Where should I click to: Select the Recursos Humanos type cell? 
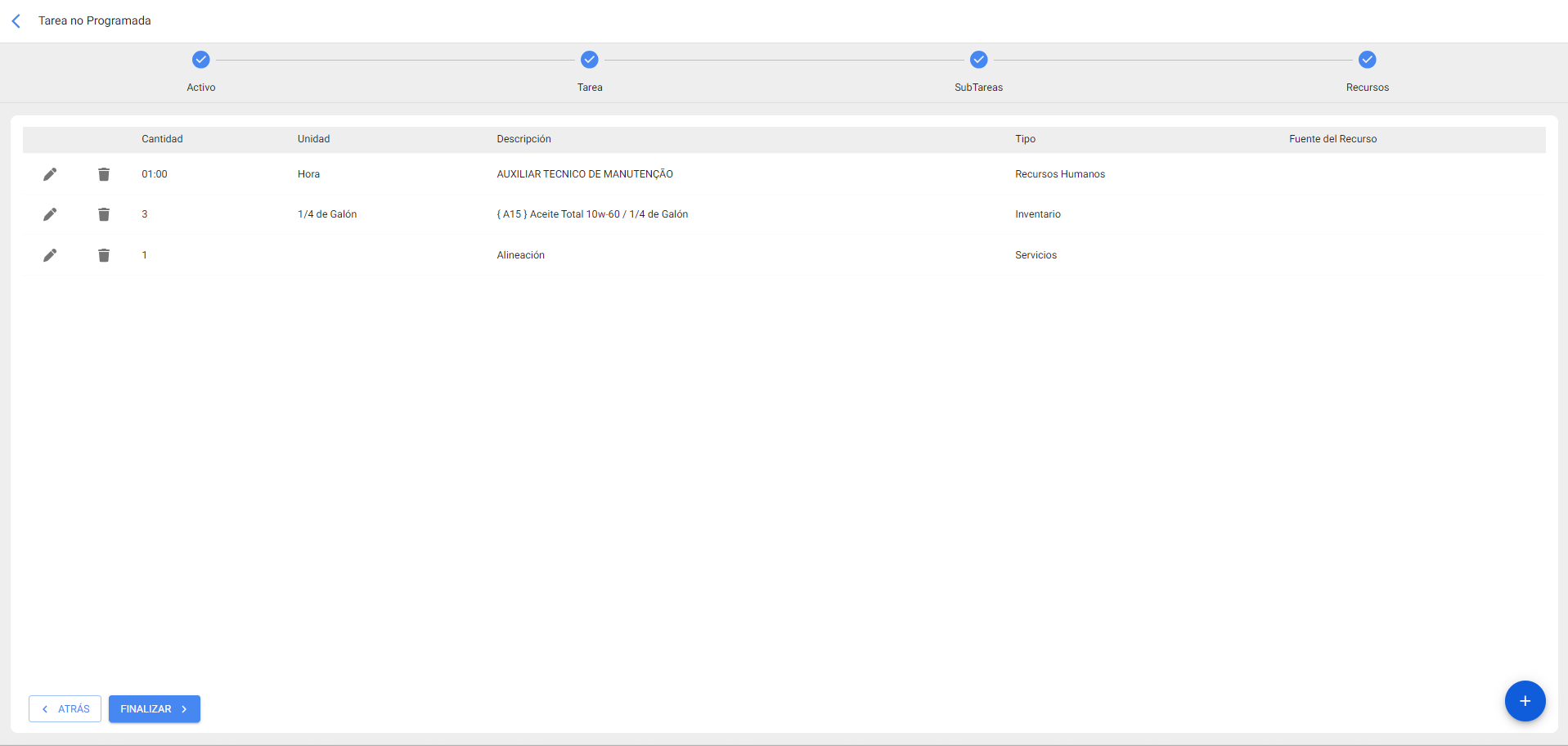click(x=1059, y=174)
